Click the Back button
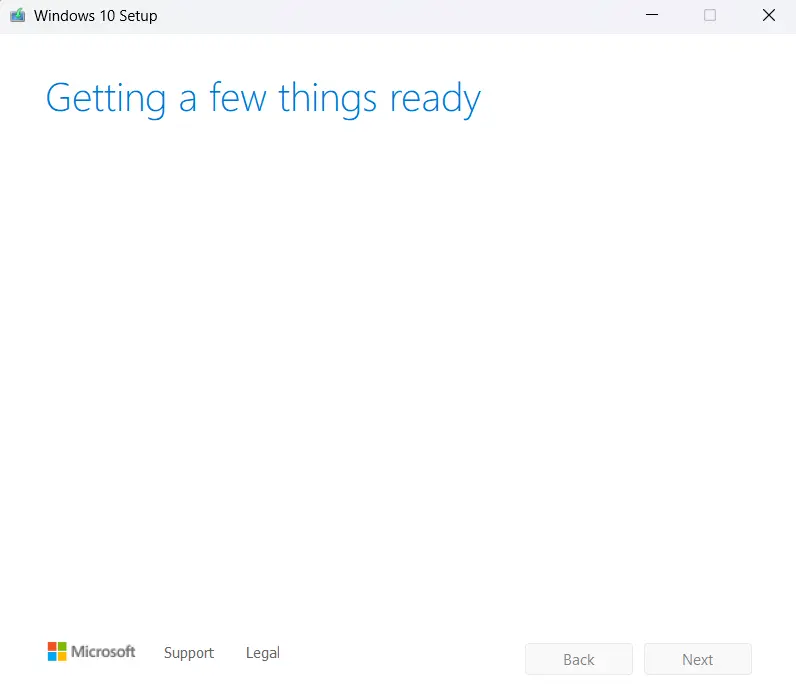The height and width of the screenshot is (698, 796). coord(579,659)
